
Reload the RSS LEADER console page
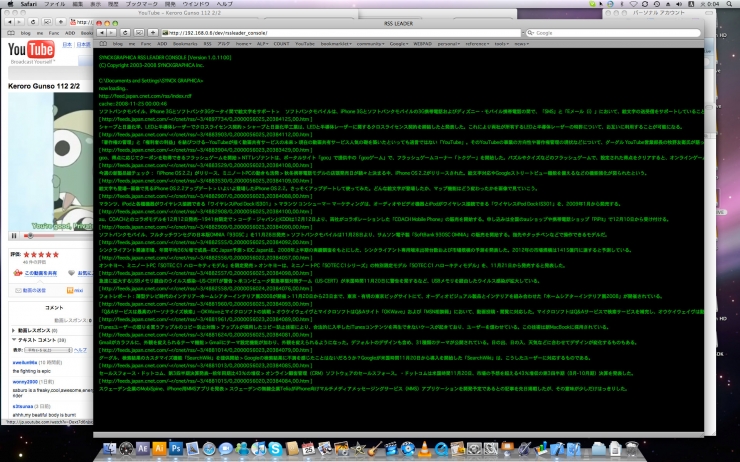point(125,33)
